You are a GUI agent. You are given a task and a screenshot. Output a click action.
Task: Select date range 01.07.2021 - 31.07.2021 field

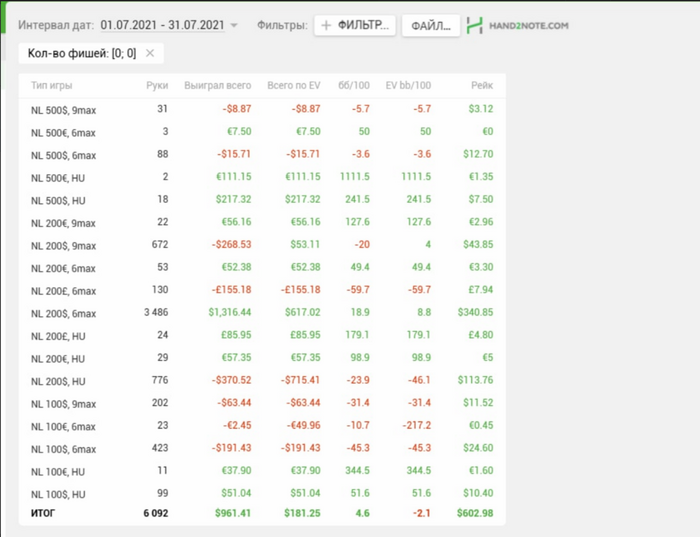tap(162, 25)
